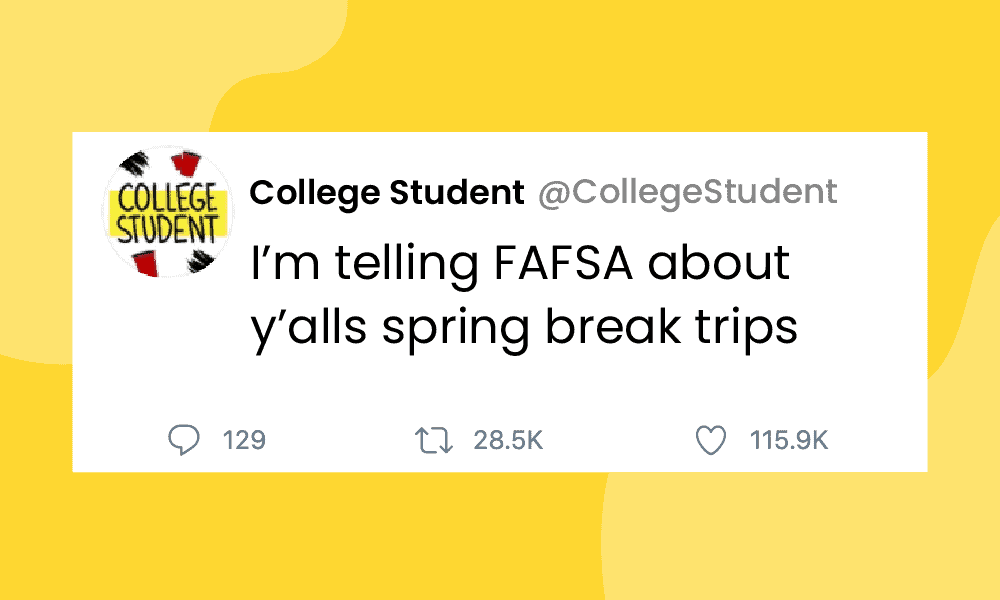Open the College Student display name
The image size is (1000, 600).
point(386,192)
